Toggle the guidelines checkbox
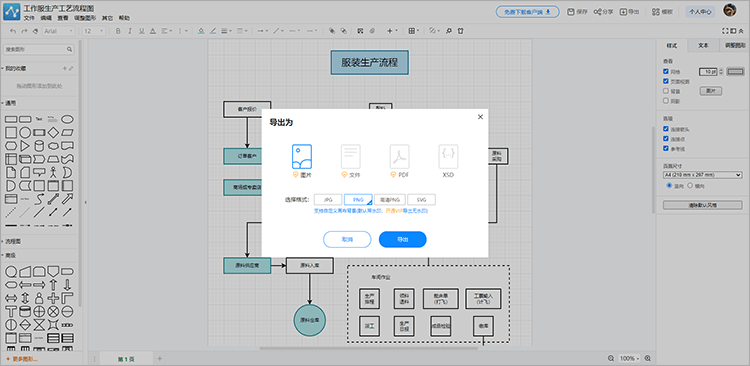Screen dimensions: 750x366 pyautogui.click(x=666, y=148)
